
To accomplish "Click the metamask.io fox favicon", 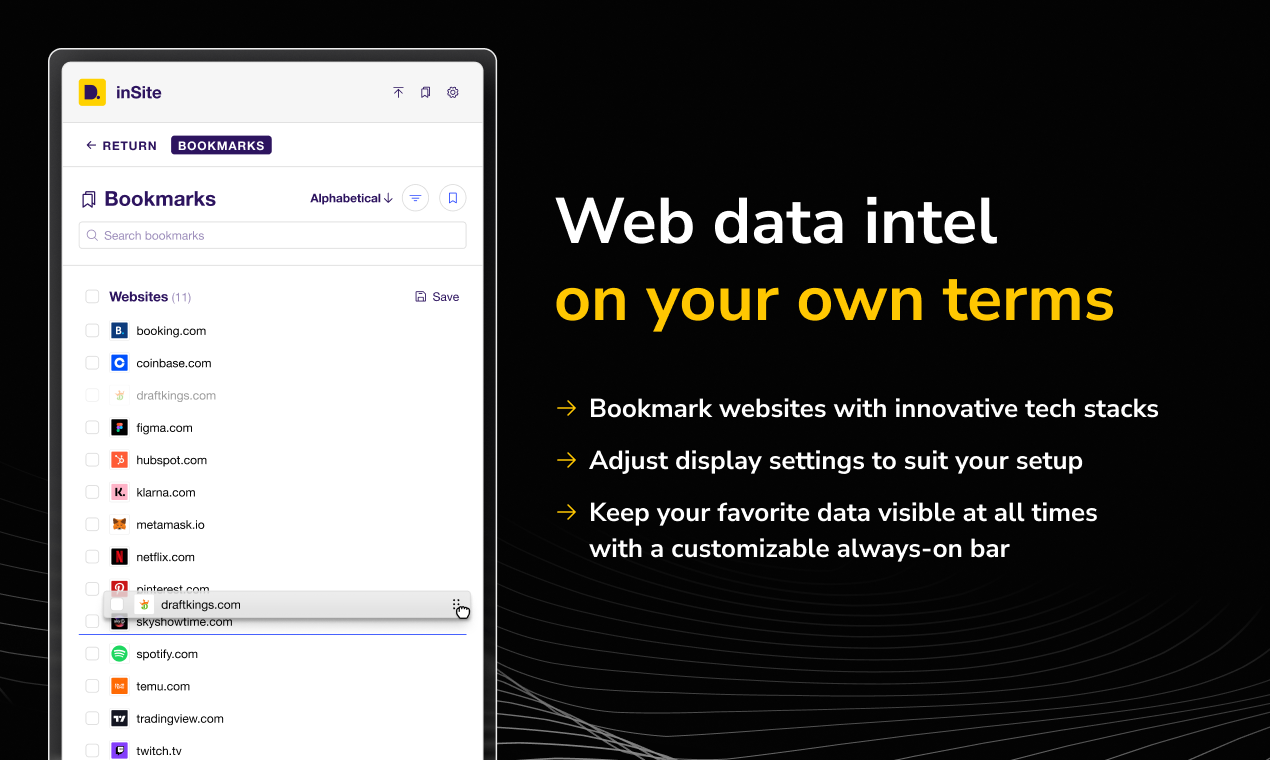I will pyautogui.click(x=119, y=524).
